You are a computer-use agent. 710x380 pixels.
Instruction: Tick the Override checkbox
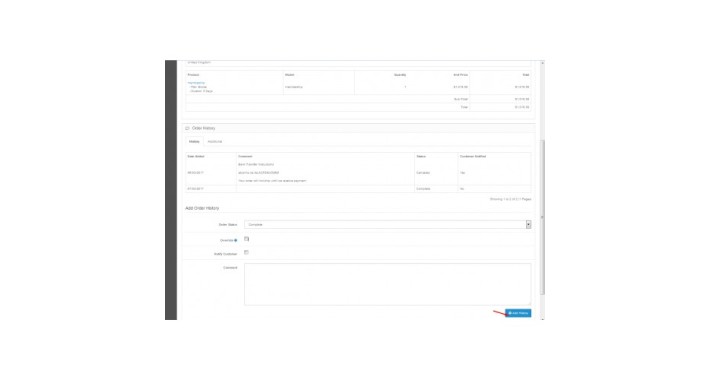(x=246, y=239)
